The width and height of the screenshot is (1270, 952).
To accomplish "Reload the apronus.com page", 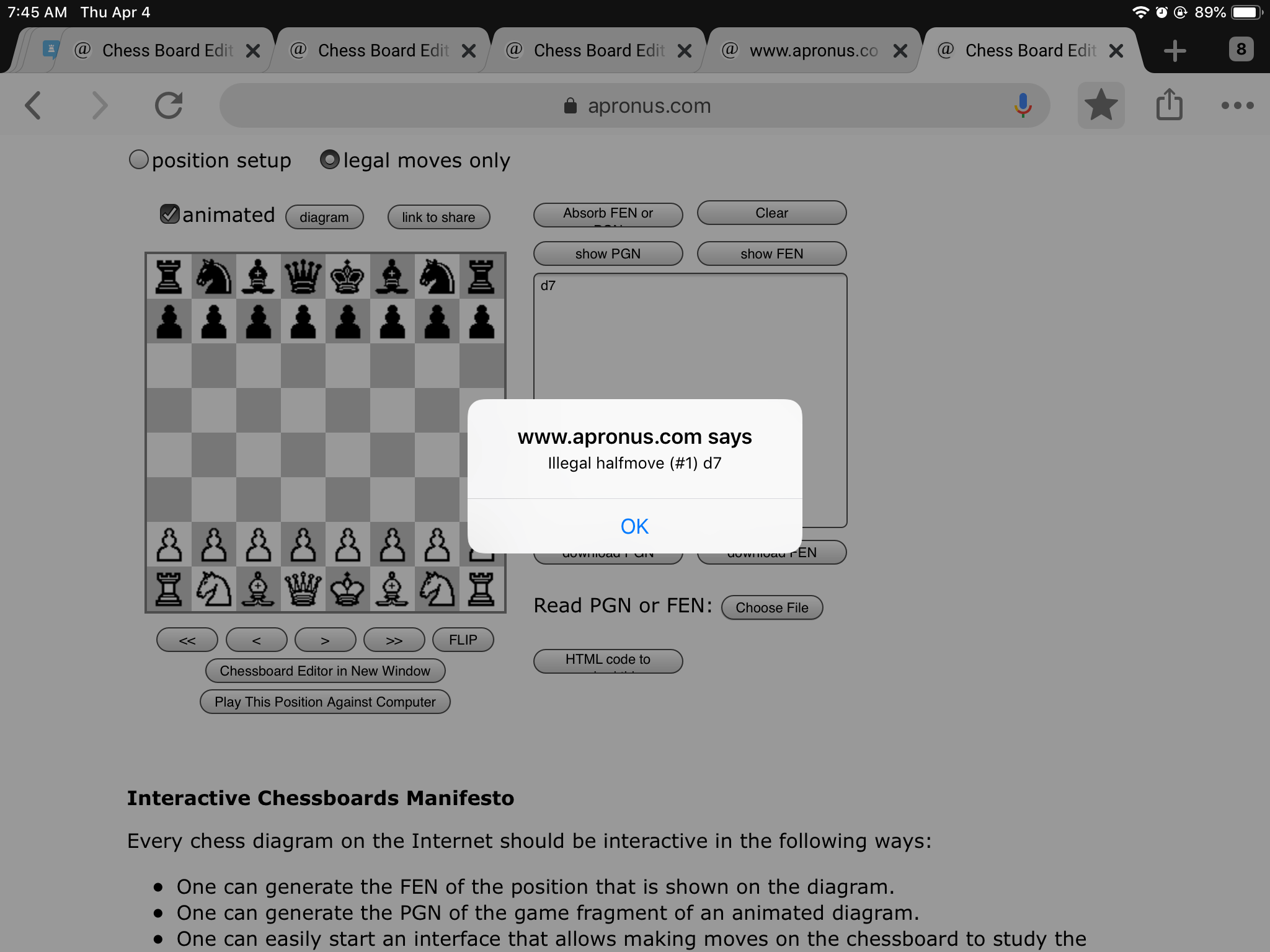I will pyautogui.click(x=169, y=105).
